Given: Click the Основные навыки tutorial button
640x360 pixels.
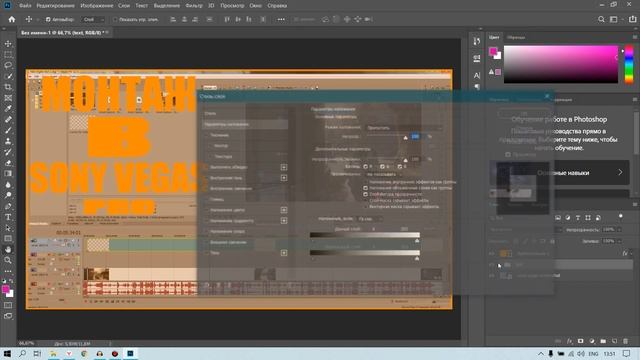Looking at the screenshot, I should pos(559,173).
